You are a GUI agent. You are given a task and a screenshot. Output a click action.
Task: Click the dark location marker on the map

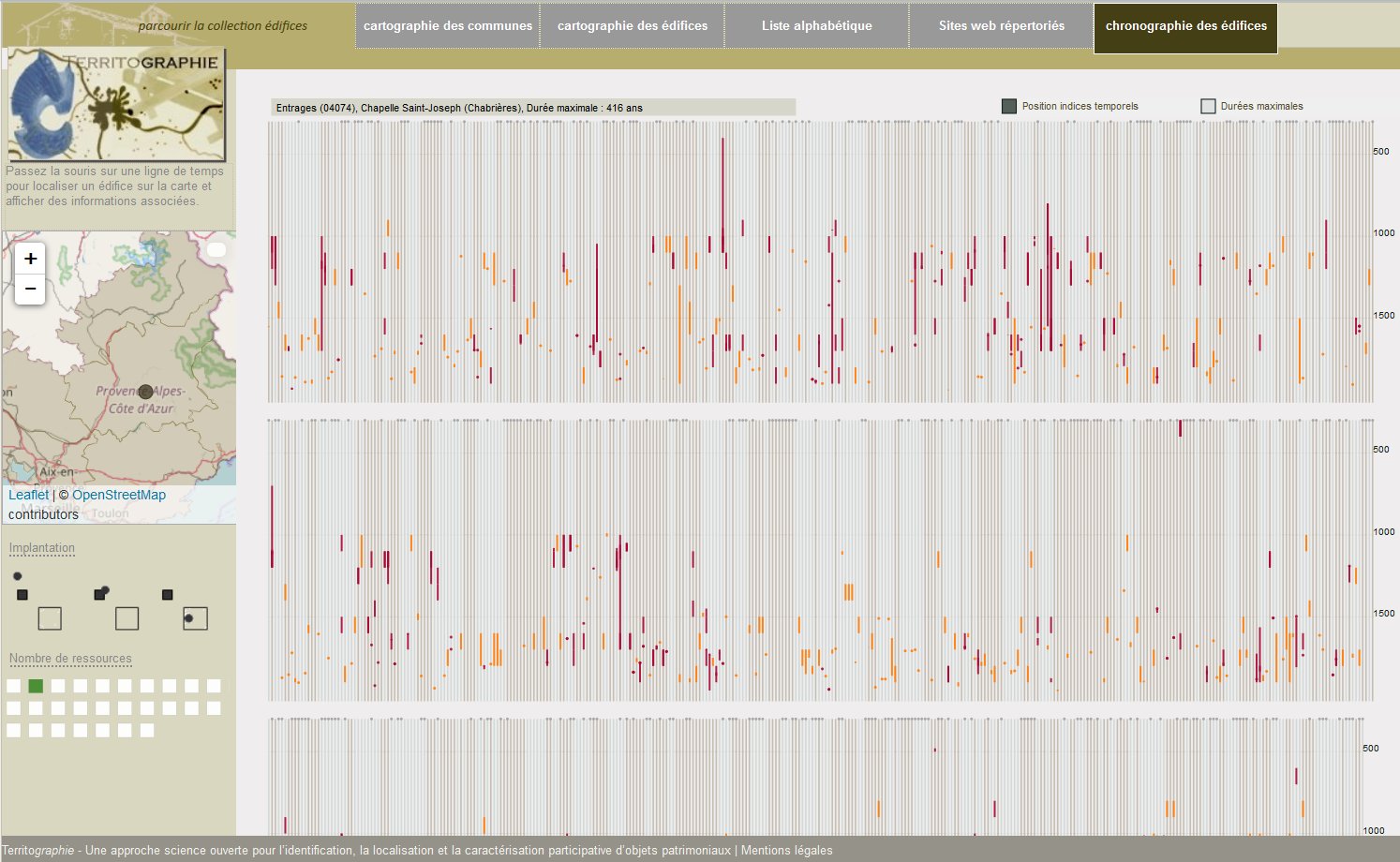(x=145, y=392)
